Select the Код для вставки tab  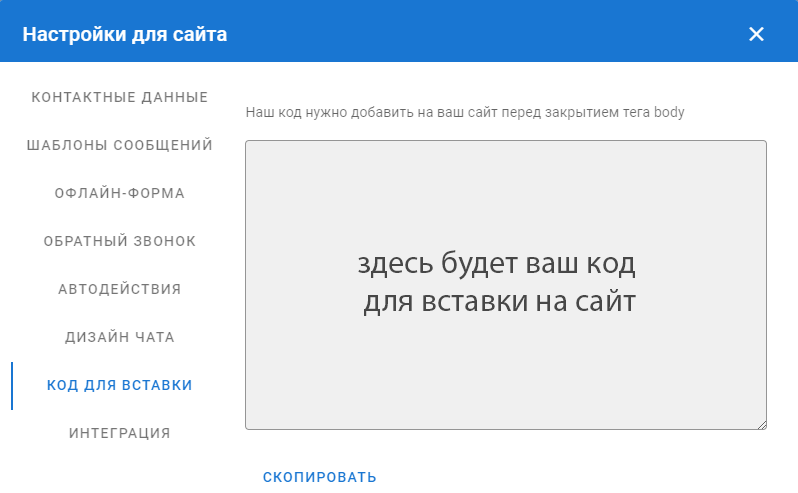[x=120, y=385]
